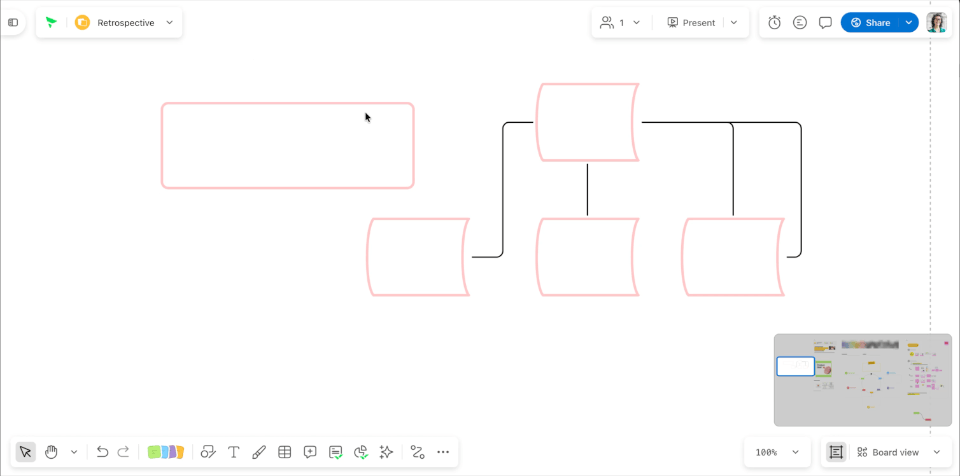960x476 pixels.
Task: Select vertical connector between top and middle shapes
Action: [587, 190]
